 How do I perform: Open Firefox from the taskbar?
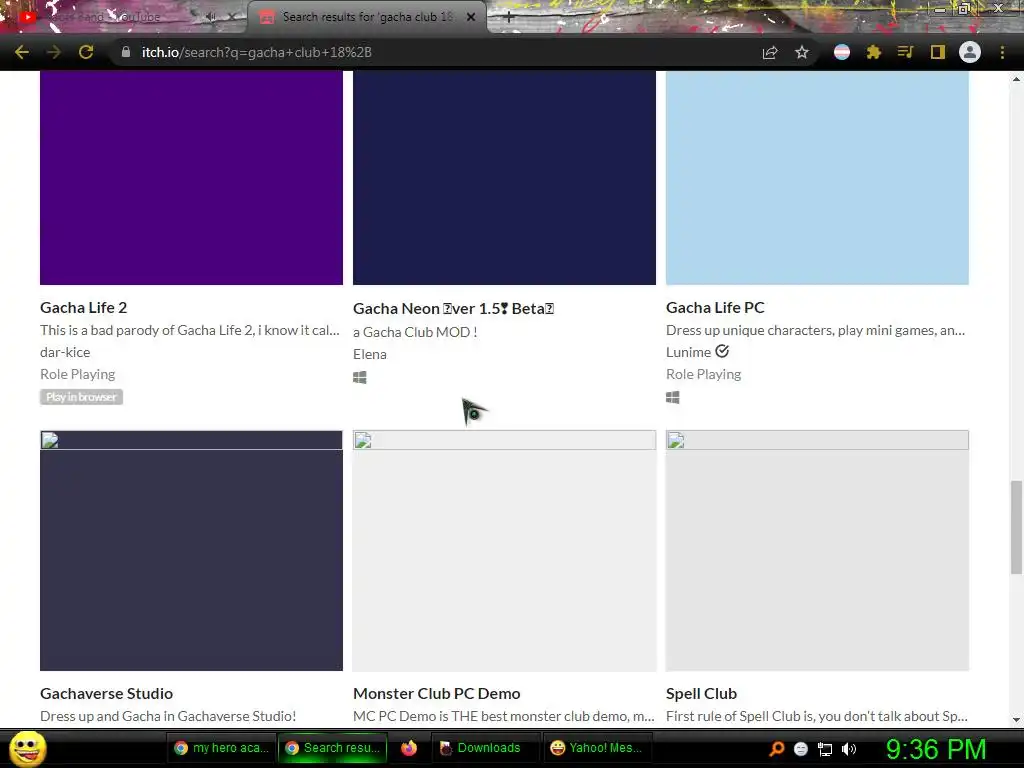pos(409,748)
